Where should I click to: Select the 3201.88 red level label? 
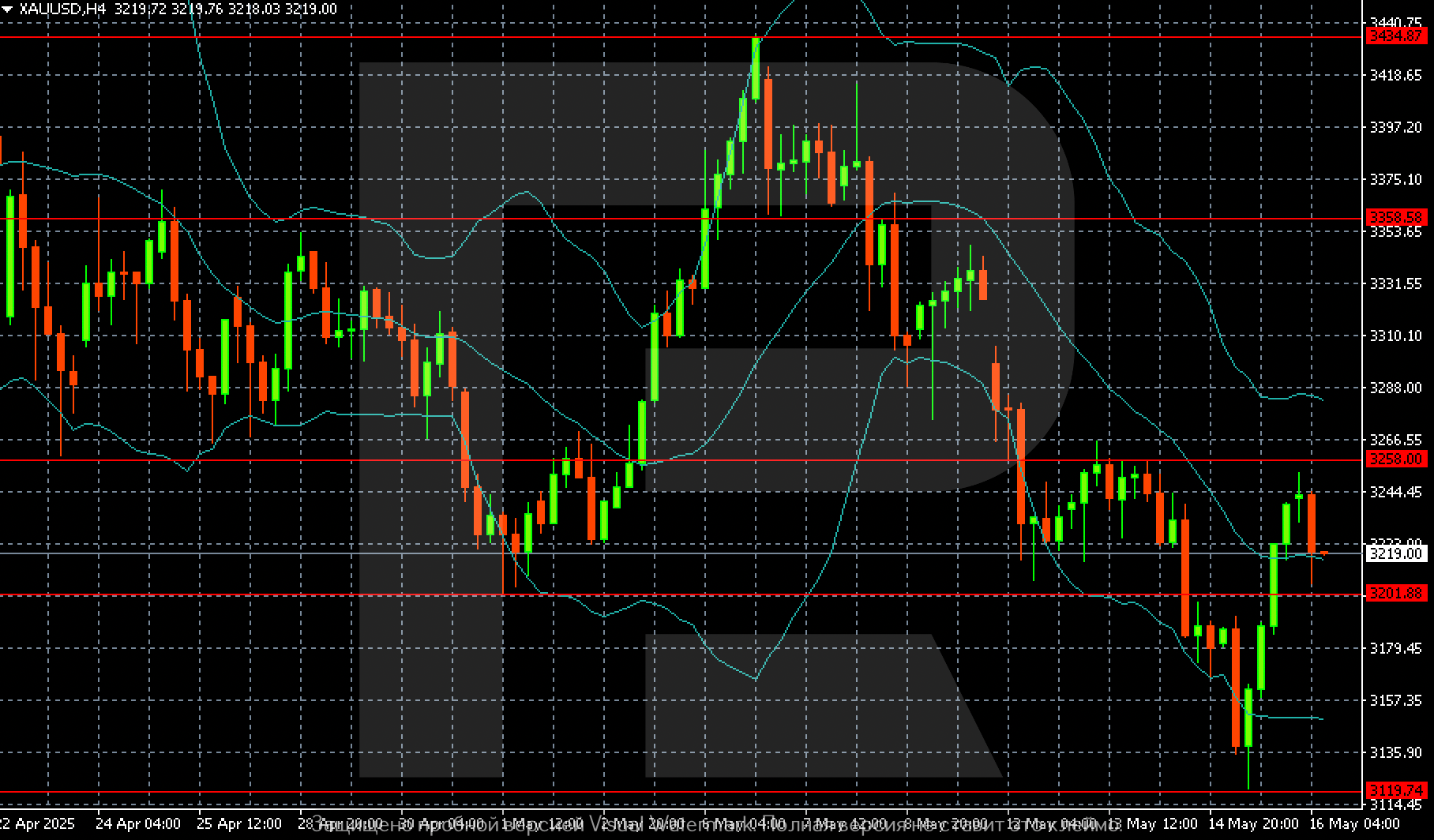tap(1396, 593)
